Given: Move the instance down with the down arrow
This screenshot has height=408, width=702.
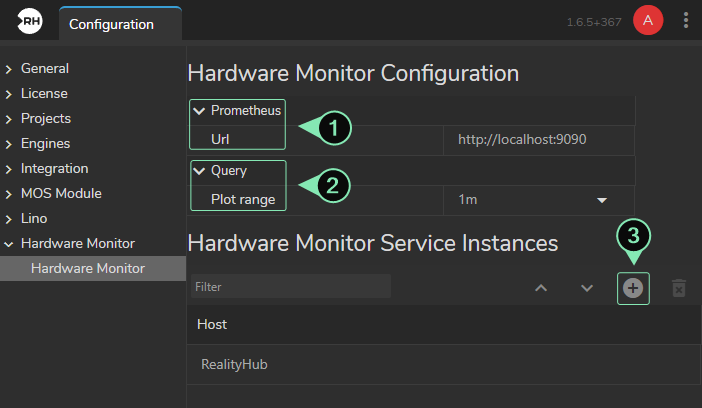Looking at the screenshot, I should [587, 288].
